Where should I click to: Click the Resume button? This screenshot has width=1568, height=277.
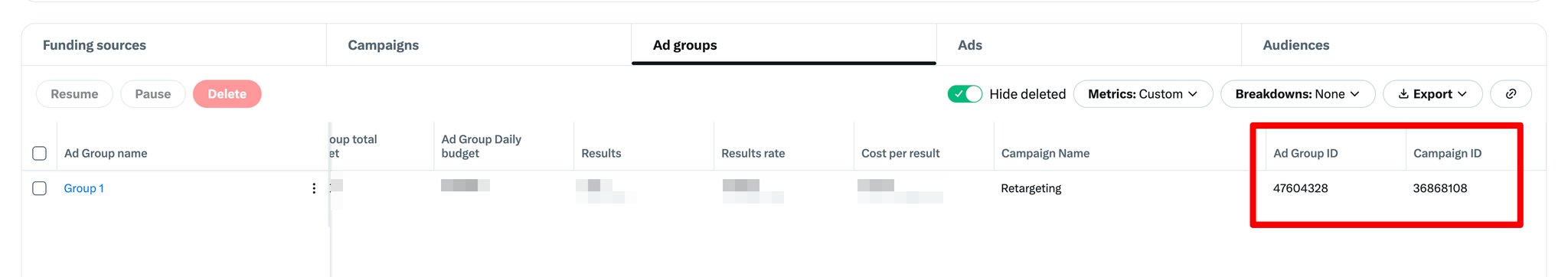pyautogui.click(x=74, y=94)
